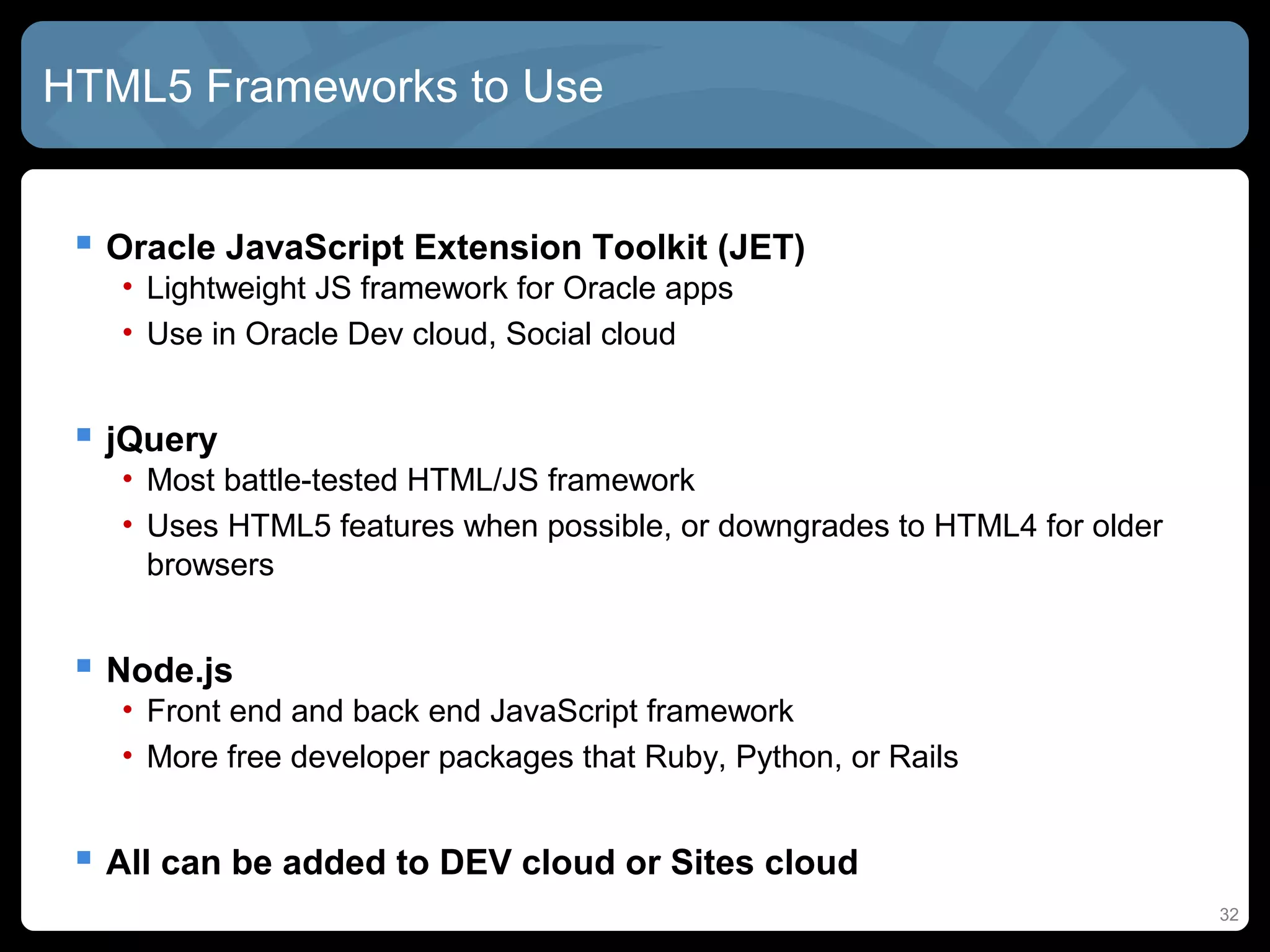Viewport: 1270px width, 952px height.
Task: Click the line 'Use in Oracle Dev cloud, Social cloud'
Action: 411,334
